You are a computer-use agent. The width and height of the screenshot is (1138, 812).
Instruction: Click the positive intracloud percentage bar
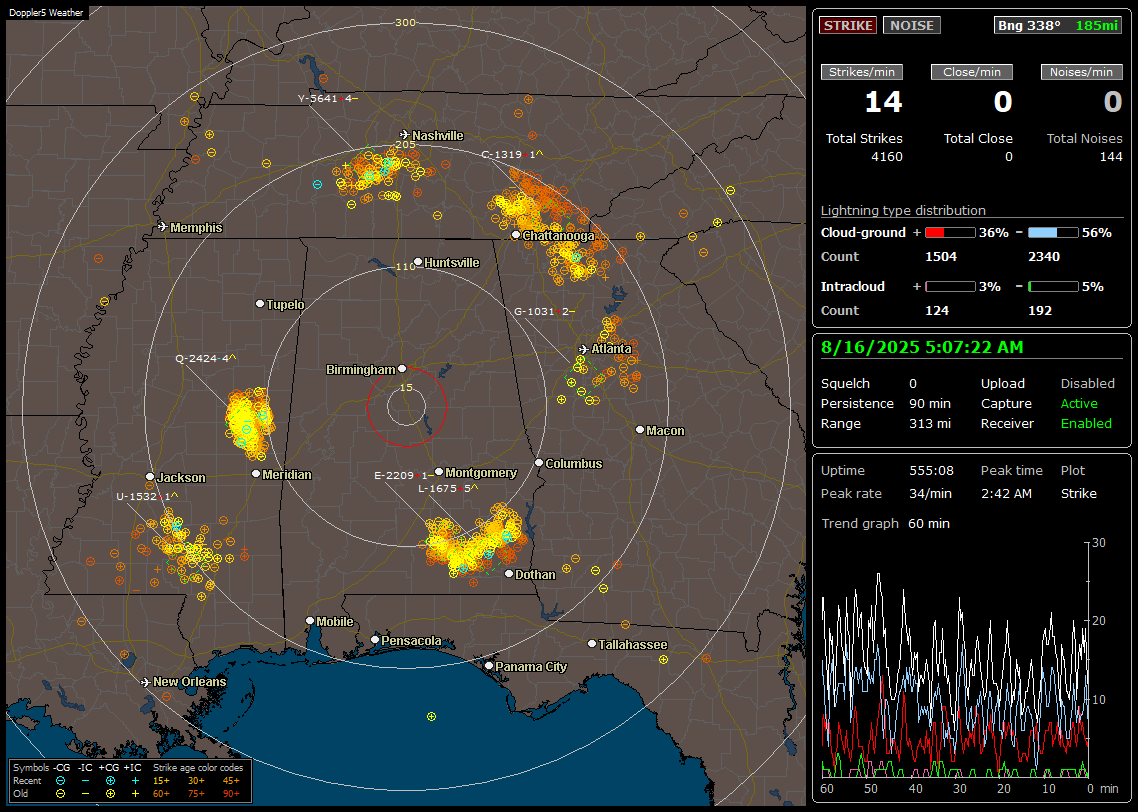[950, 287]
